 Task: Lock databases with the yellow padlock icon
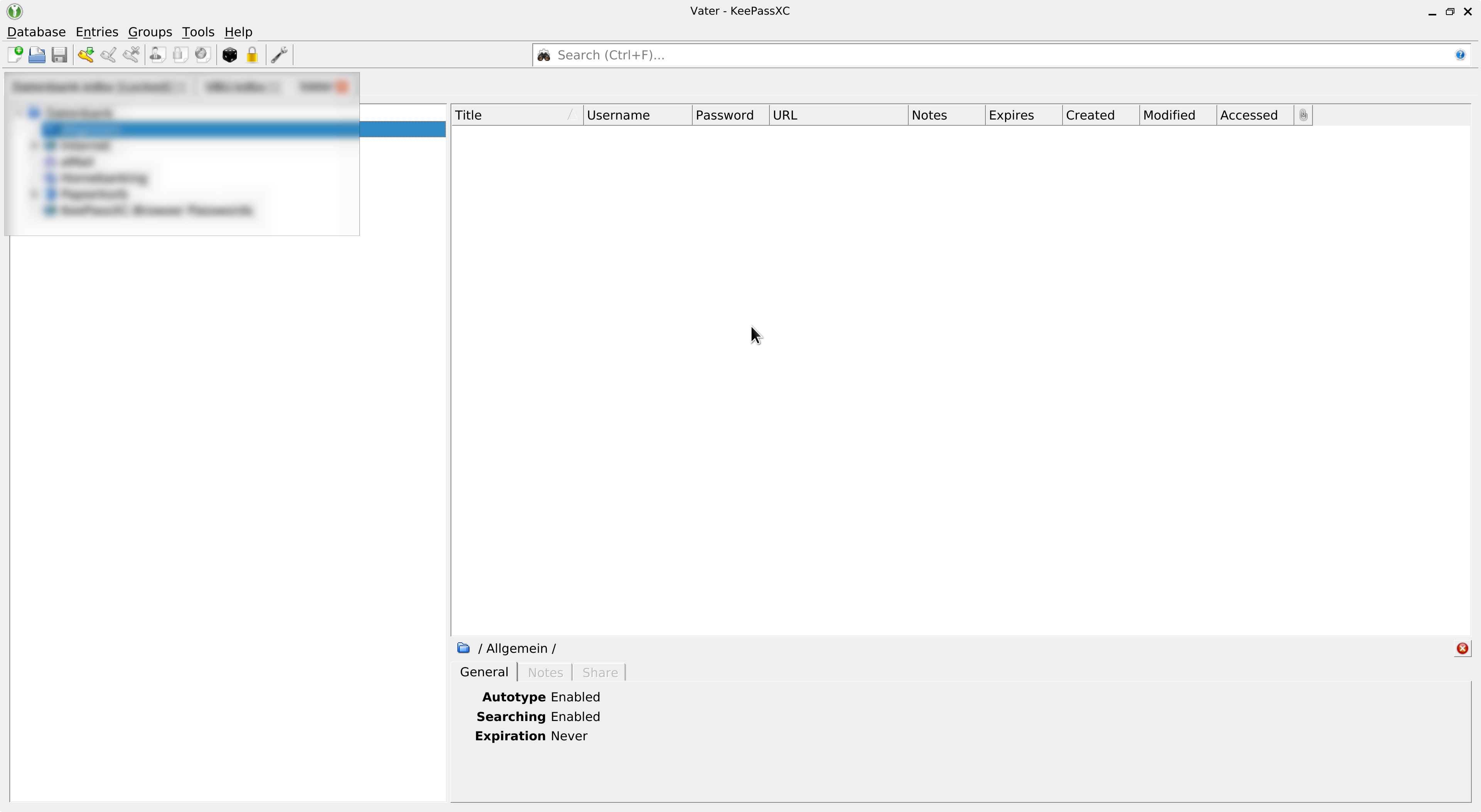(252, 55)
